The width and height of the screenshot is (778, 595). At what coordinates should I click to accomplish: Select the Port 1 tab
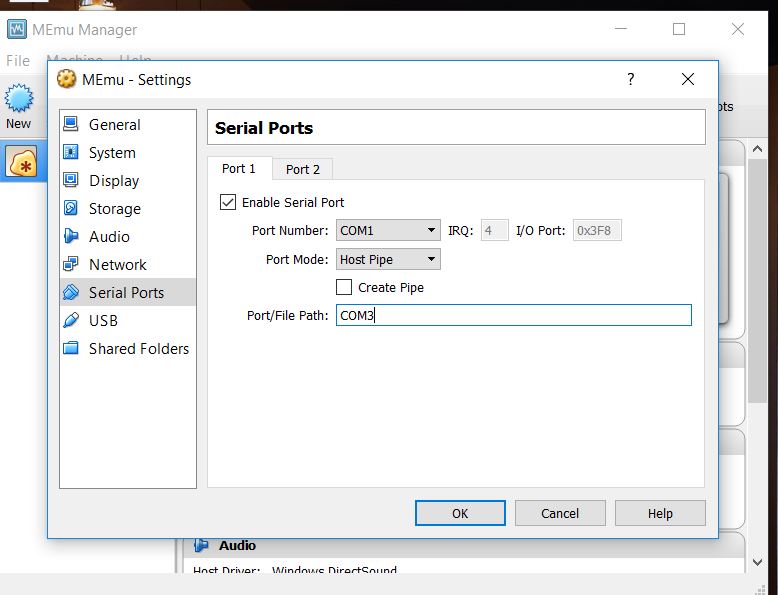[x=239, y=169]
